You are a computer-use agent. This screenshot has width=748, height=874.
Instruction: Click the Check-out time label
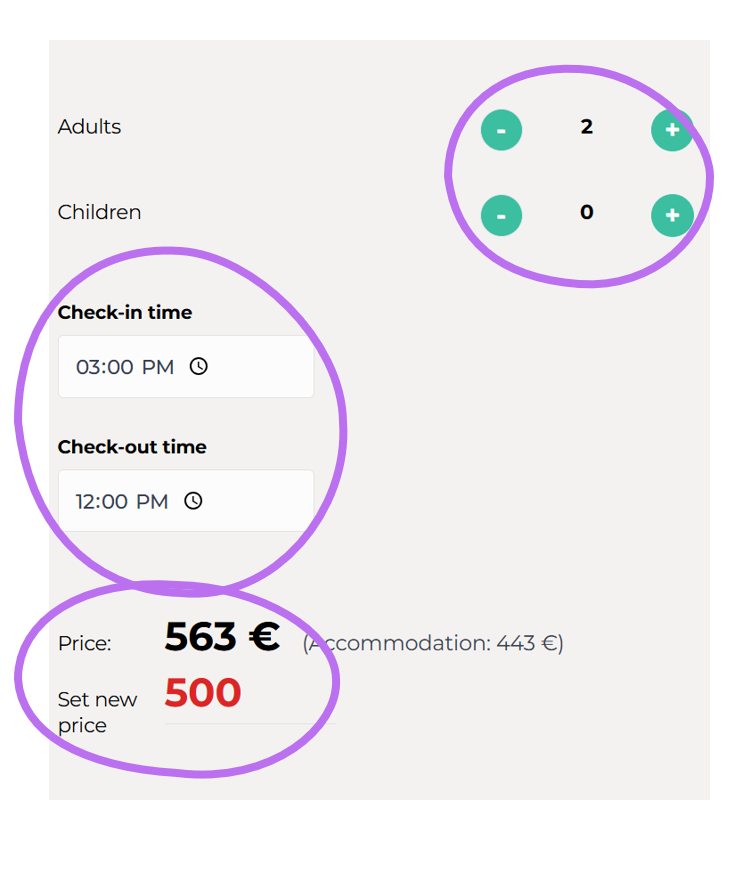132,447
